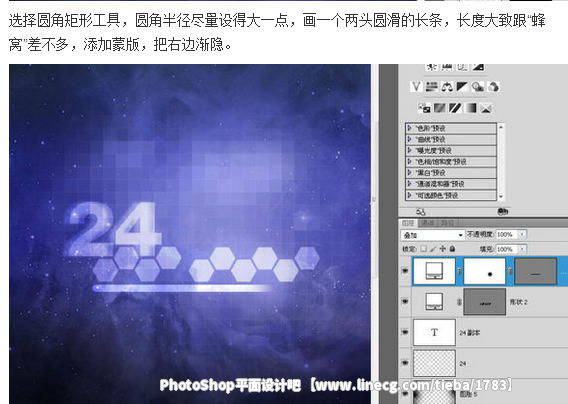
Task: Toggle visibility of 图层 5
Action: coord(405,393)
